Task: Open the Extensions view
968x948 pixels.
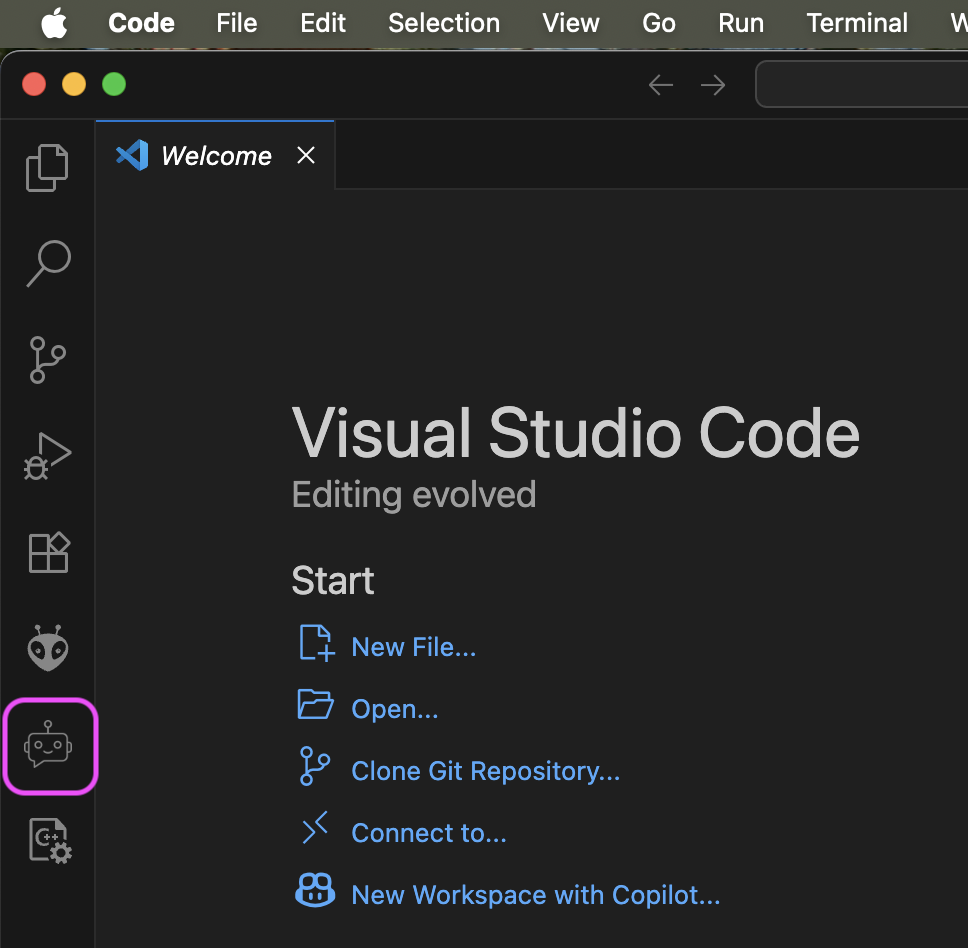Action: pos(48,552)
